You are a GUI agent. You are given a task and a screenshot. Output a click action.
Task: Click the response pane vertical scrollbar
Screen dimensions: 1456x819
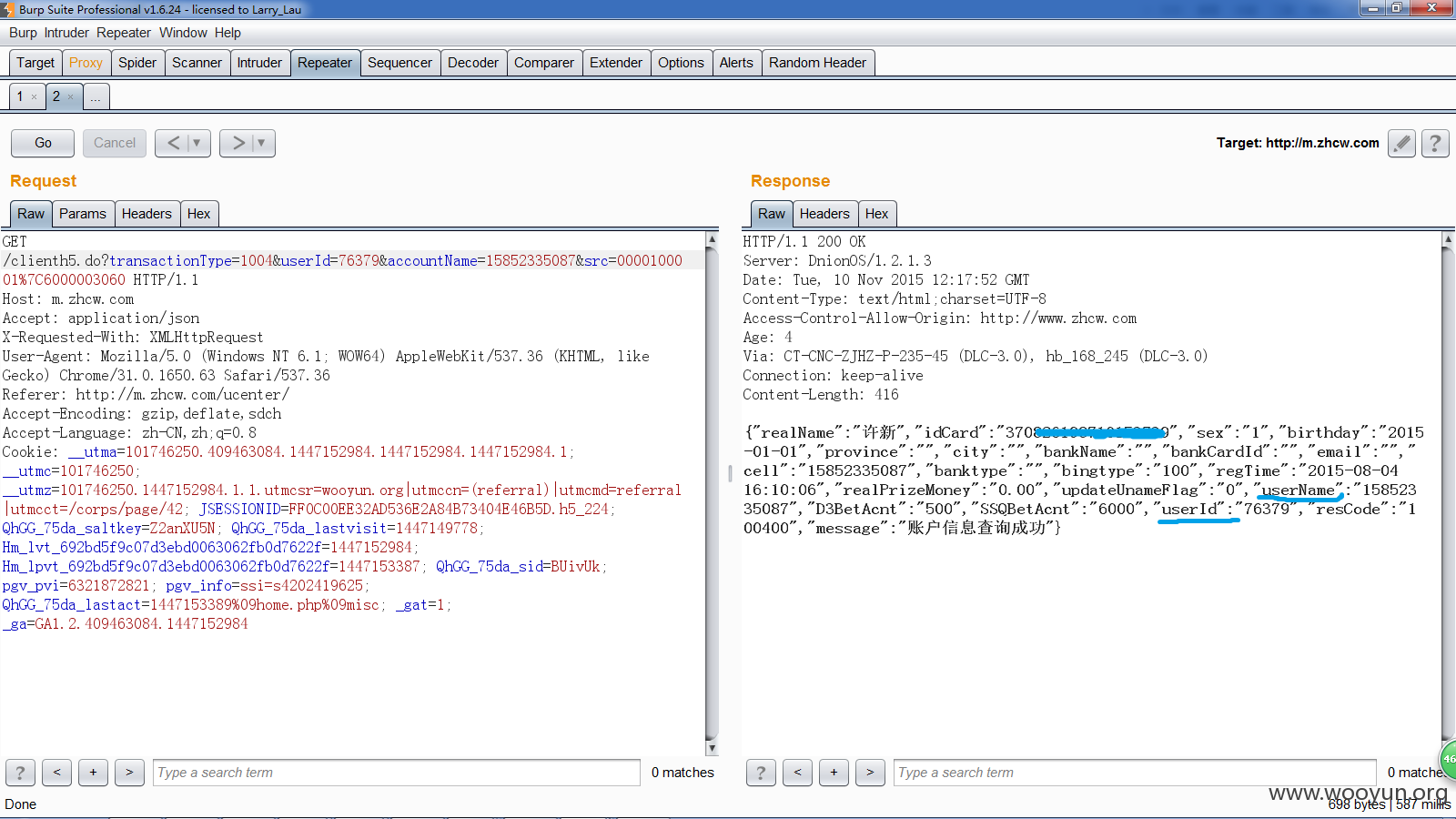(x=1448, y=491)
